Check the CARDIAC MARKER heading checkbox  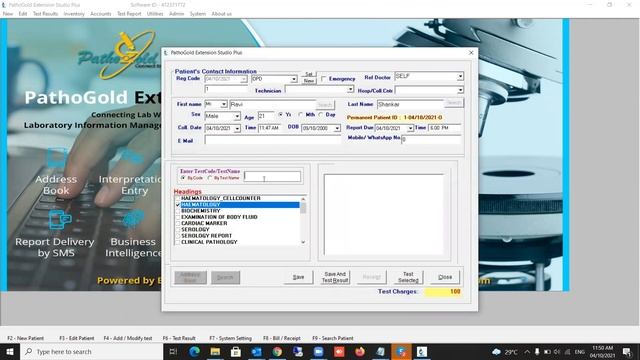[x=178, y=223]
